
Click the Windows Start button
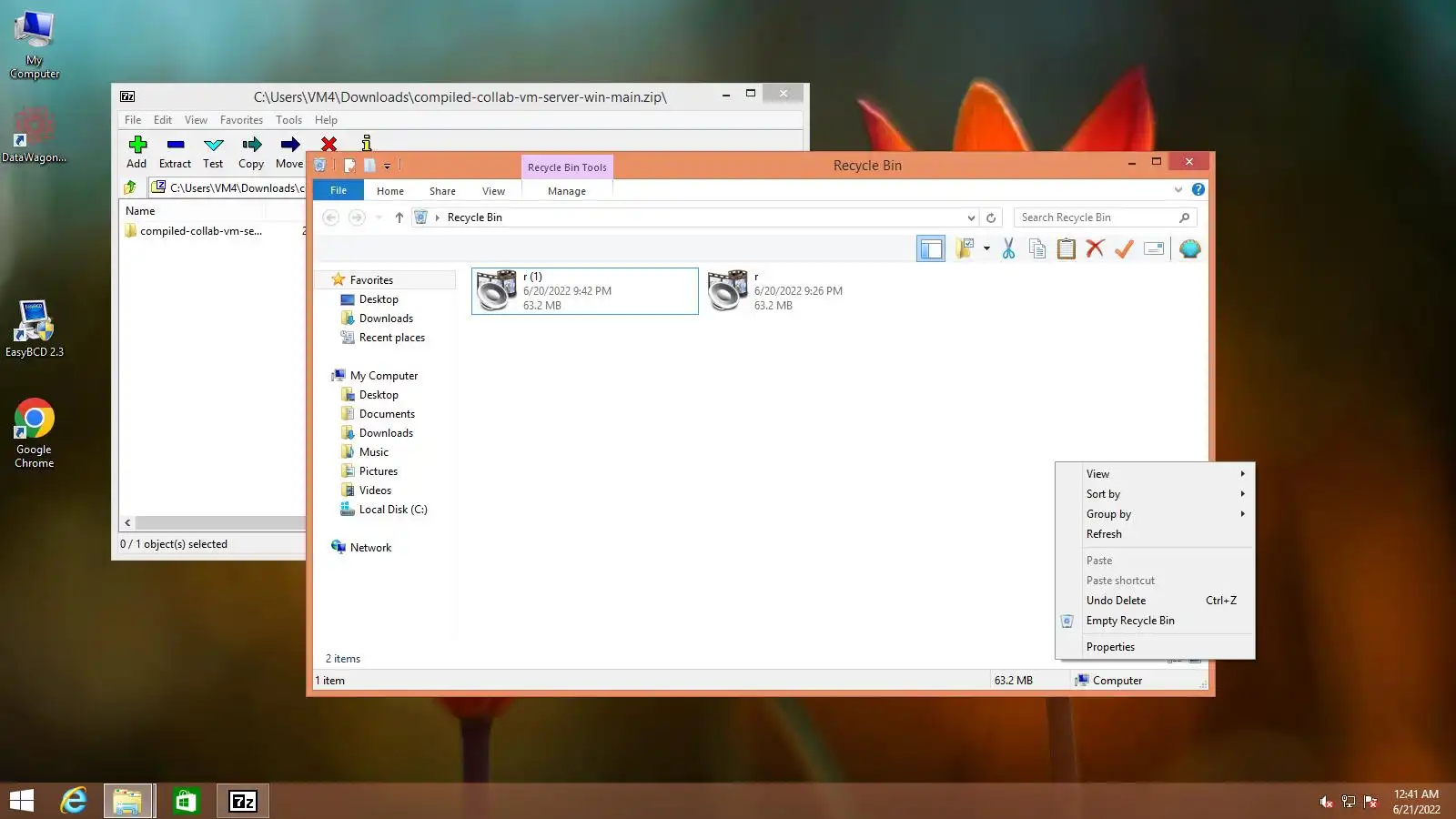pyautogui.click(x=21, y=801)
